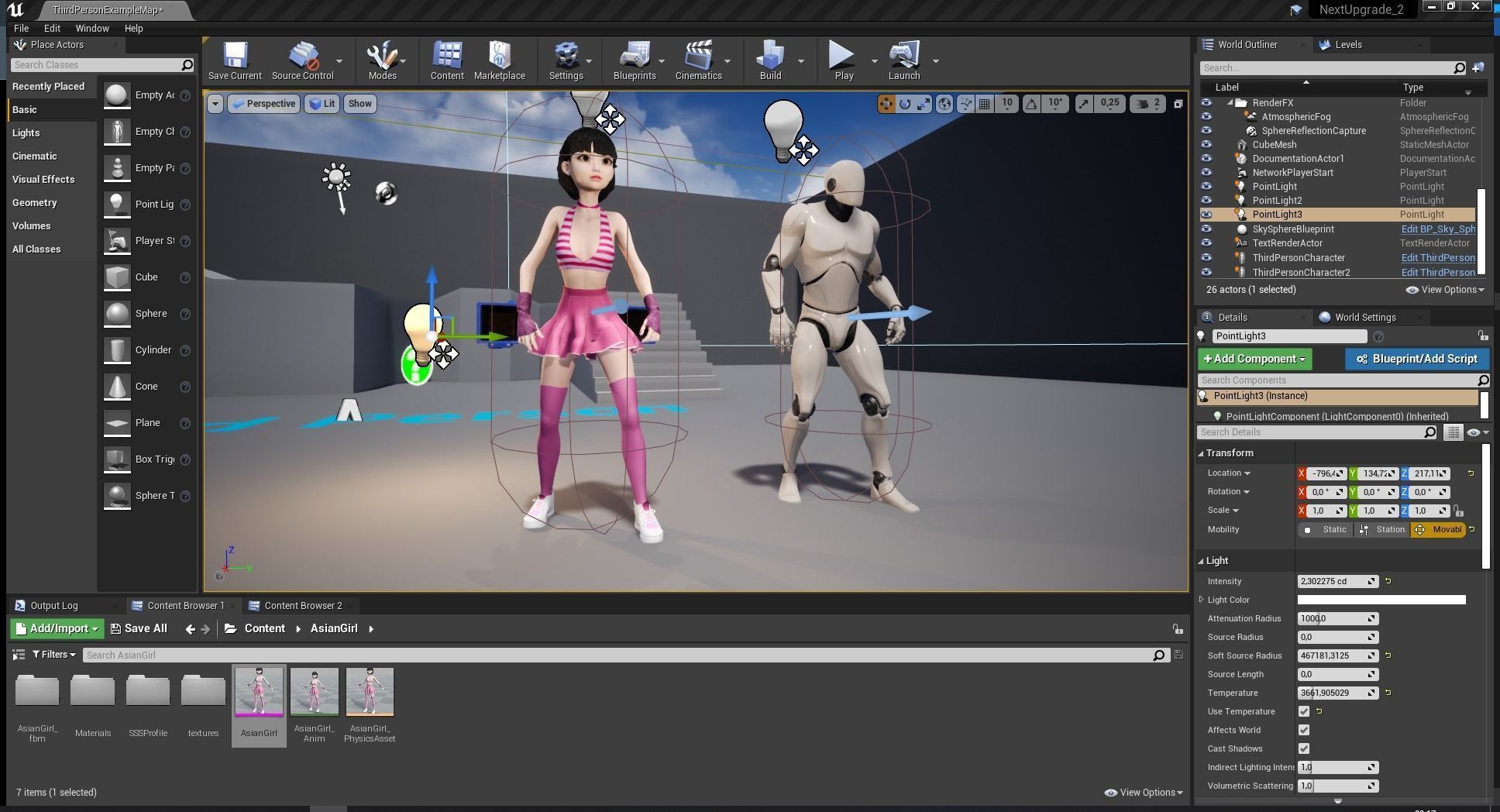This screenshot has height=812, width=1500.
Task: Click the Save All button
Action: click(139, 628)
